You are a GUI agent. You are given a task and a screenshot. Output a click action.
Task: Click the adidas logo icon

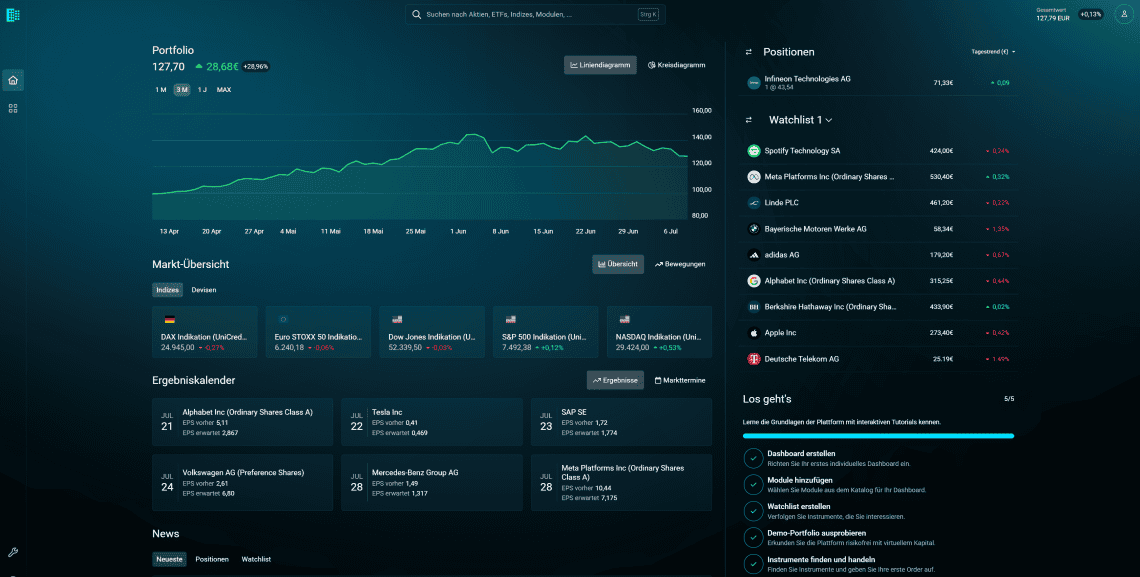(x=754, y=255)
